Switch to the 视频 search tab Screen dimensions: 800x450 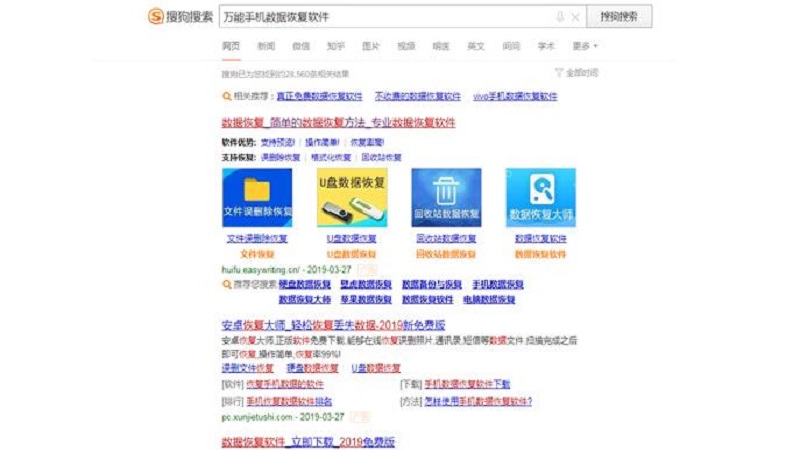point(405,46)
